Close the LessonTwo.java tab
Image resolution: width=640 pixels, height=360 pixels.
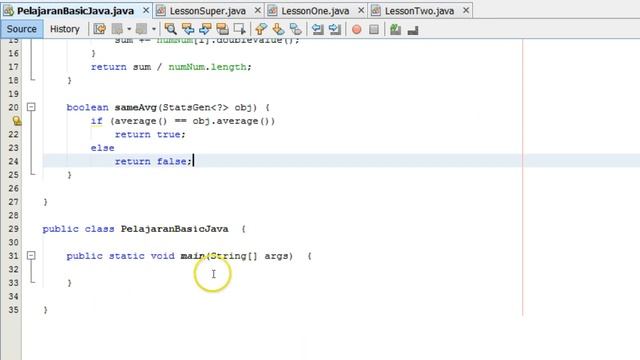point(466,10)
